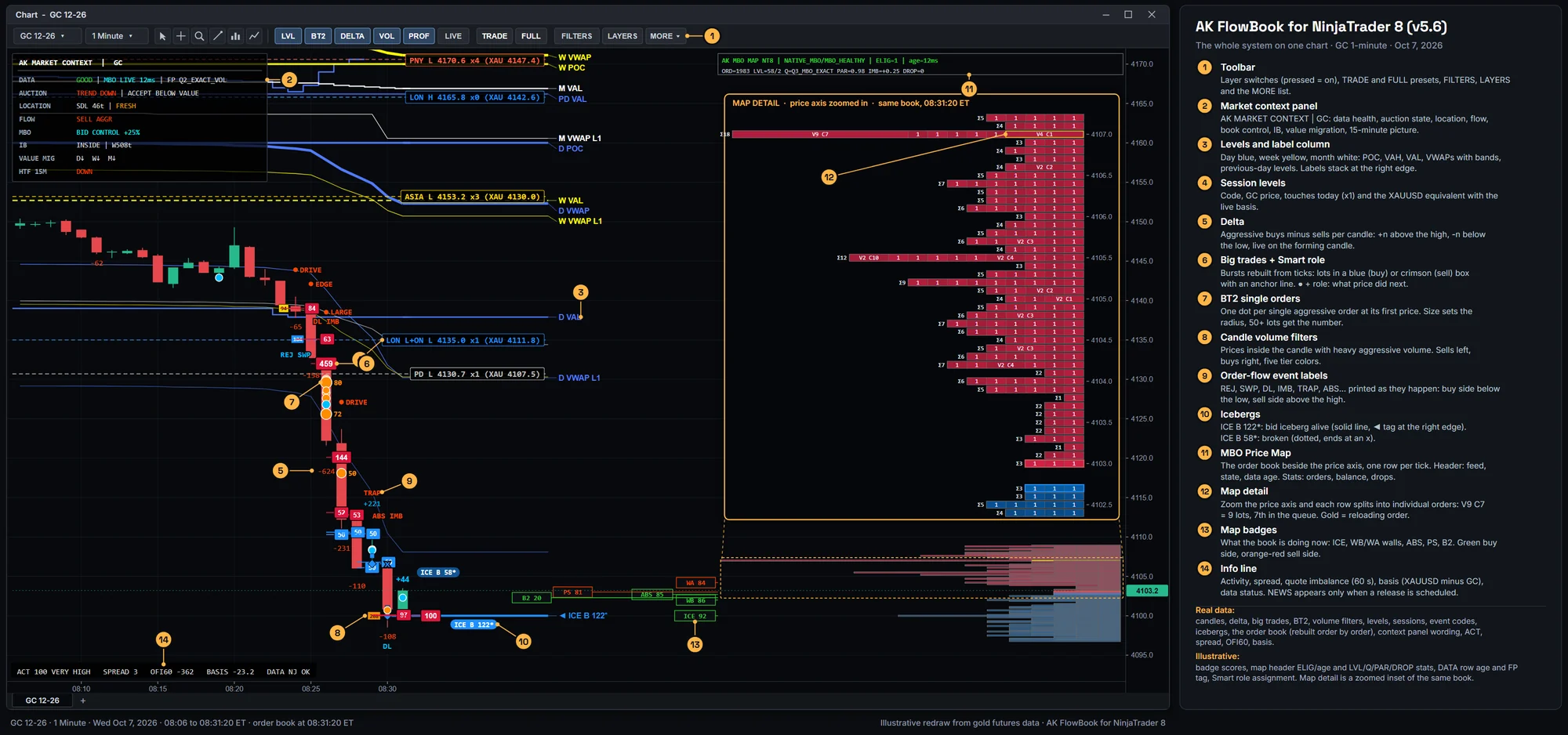Maximize the Chart GC 12-26 window
The height and width of the screenshot is (735, 1568).
(x=1128, y=15)
